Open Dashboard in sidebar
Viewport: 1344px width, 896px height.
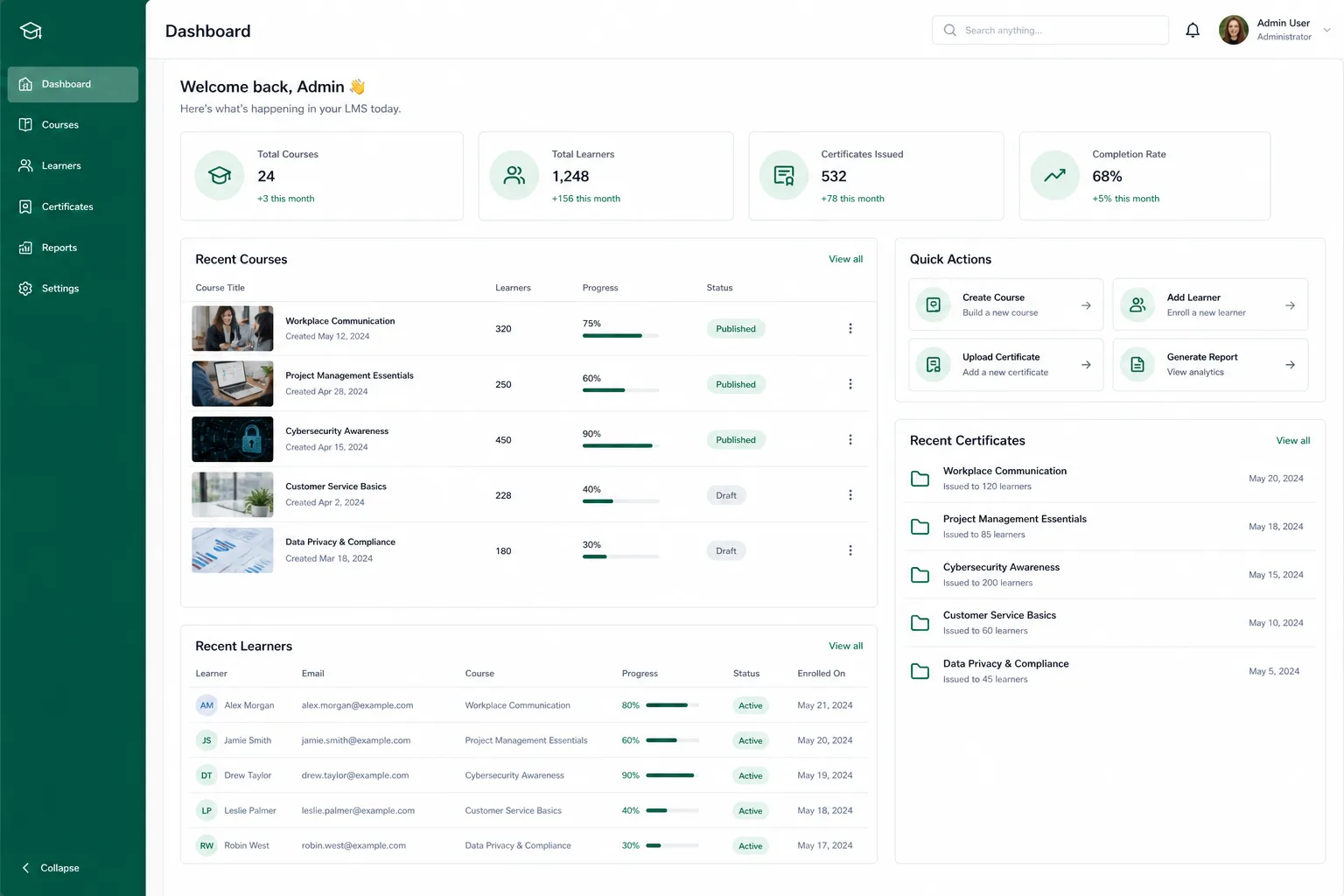coord(73,84)
